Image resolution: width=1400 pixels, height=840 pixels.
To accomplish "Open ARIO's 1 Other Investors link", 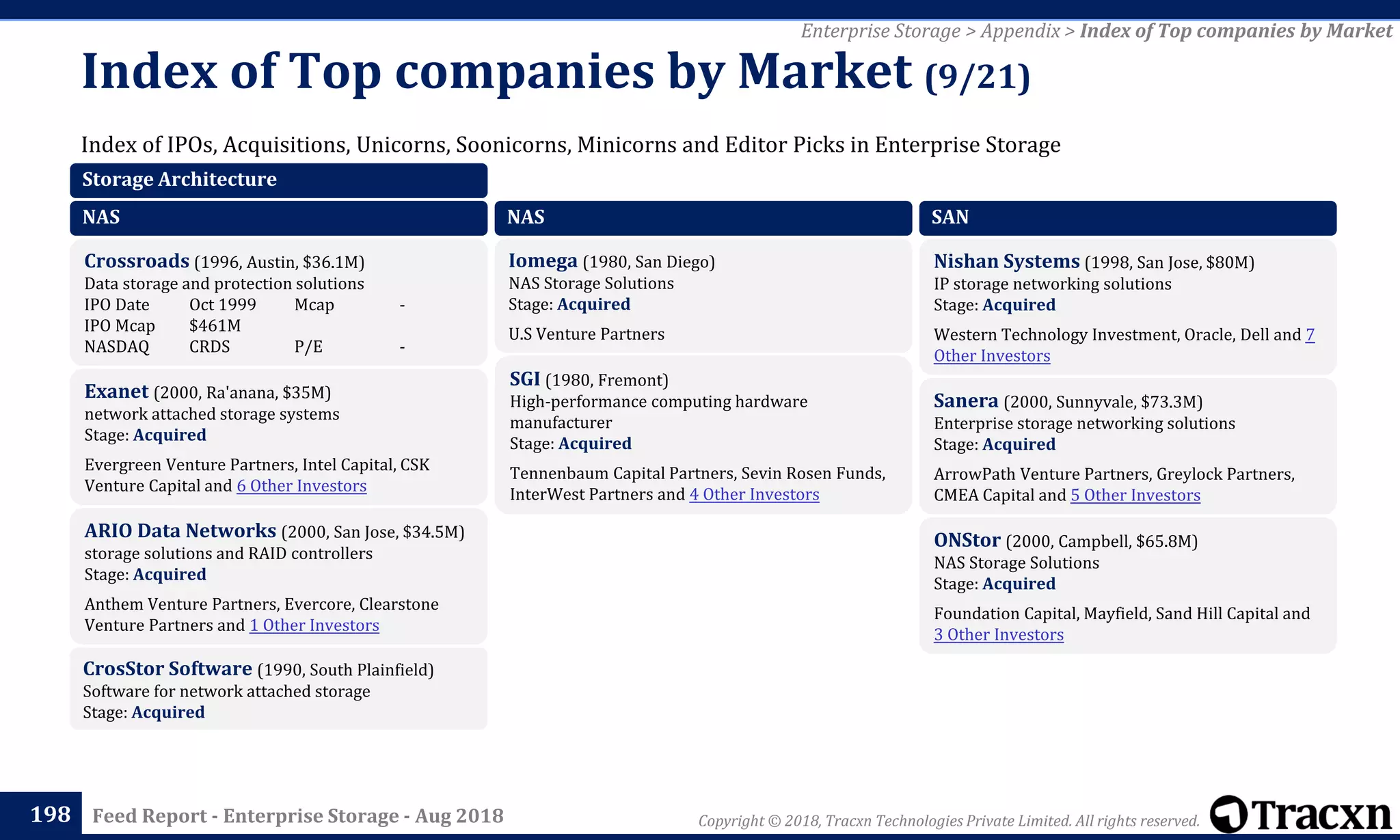I will (x=314, y=625).
